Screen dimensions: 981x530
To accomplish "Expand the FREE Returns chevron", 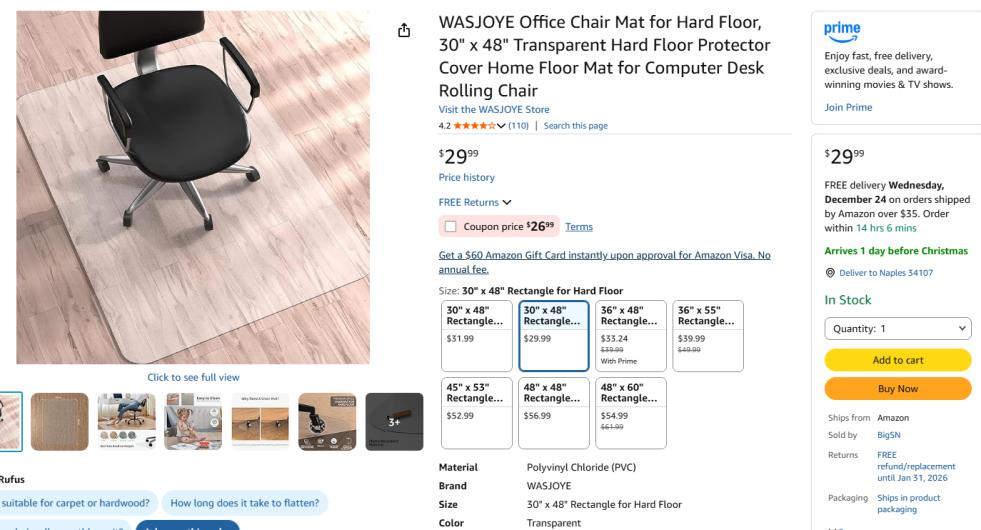I will click(x=507, y=203).
